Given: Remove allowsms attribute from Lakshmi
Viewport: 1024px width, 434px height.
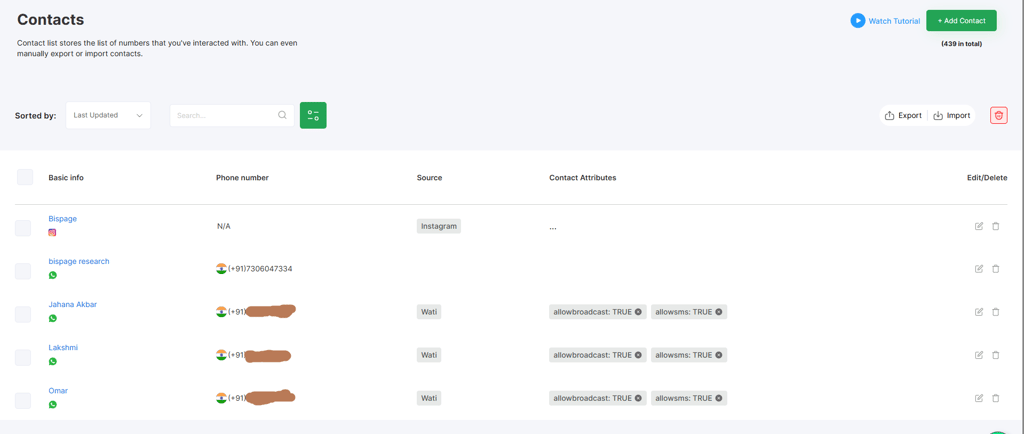Looking at the screenshot, I should tap(718, 355).
